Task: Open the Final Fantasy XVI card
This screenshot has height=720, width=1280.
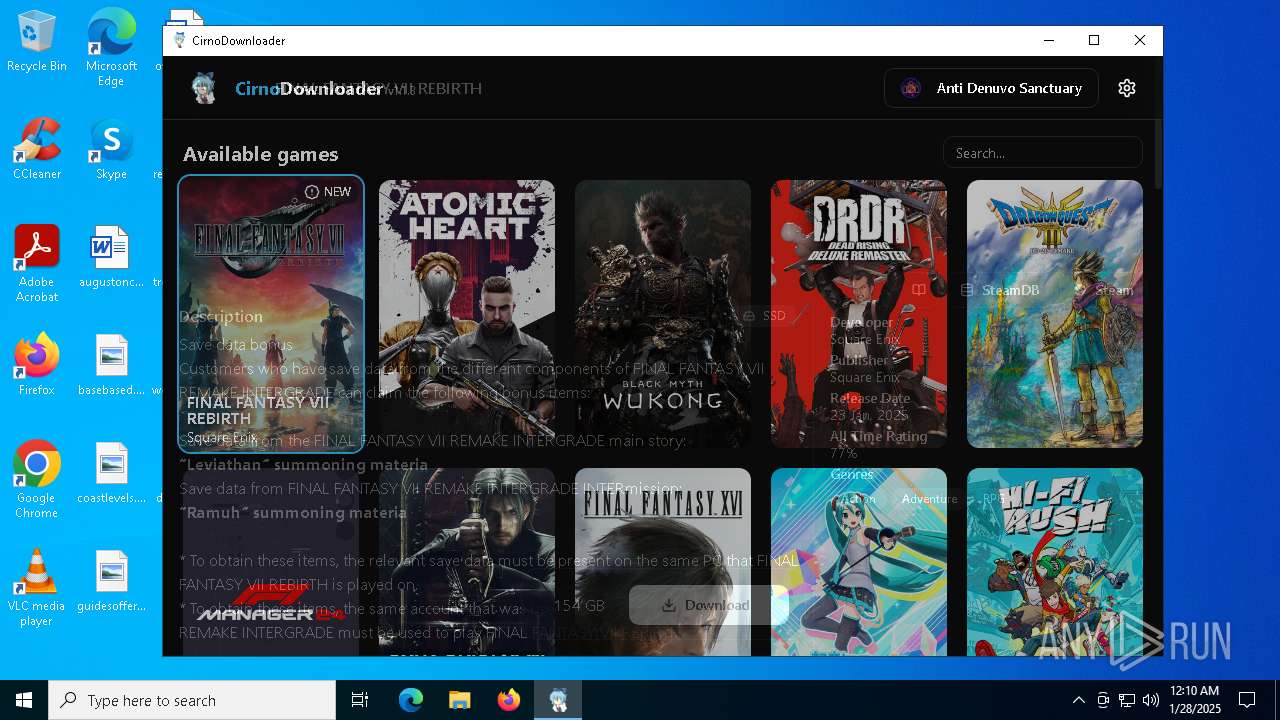Action: tap(663, 562)
